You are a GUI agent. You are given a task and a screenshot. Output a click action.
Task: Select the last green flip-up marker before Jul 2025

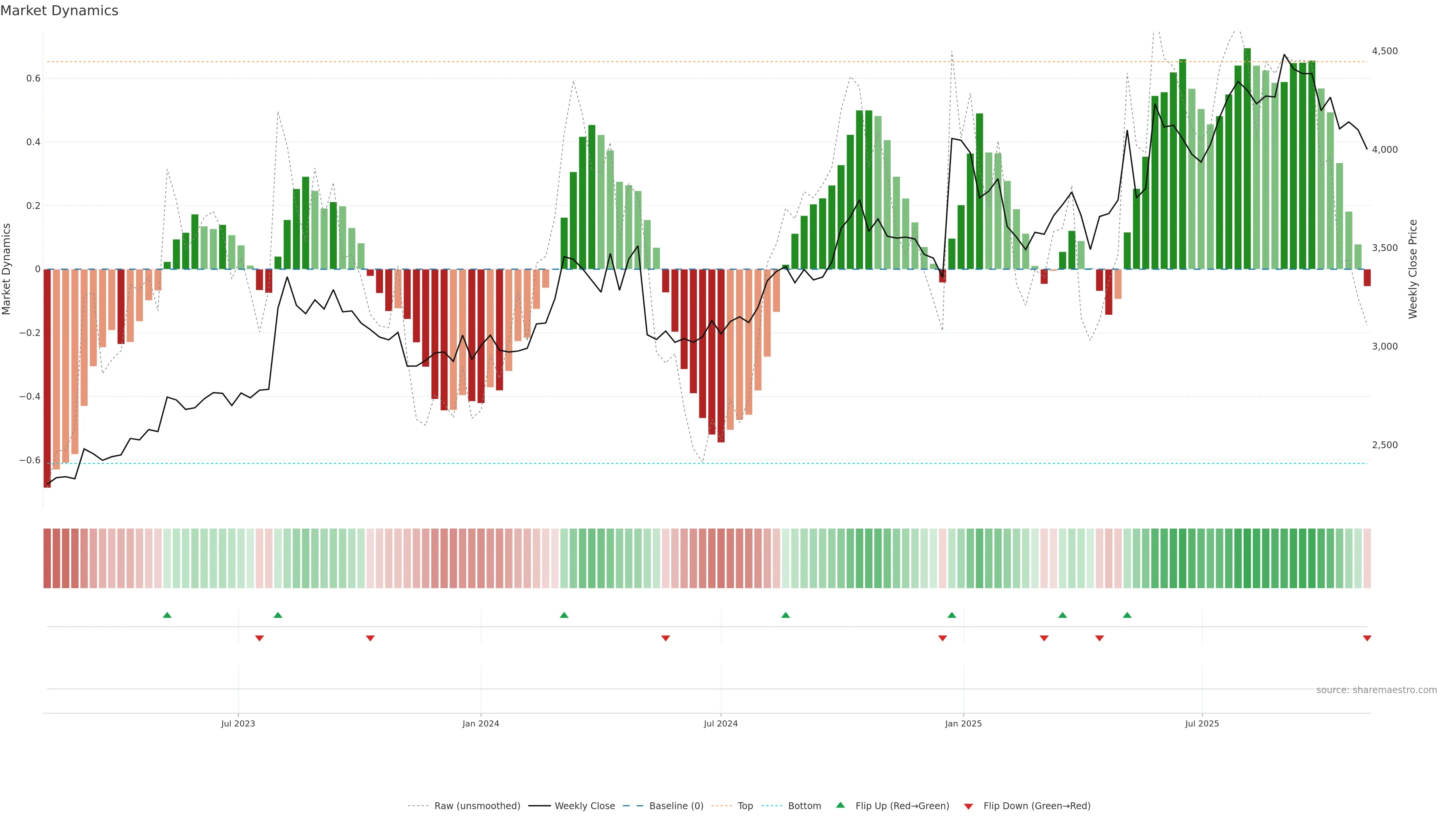point(1127,615)
